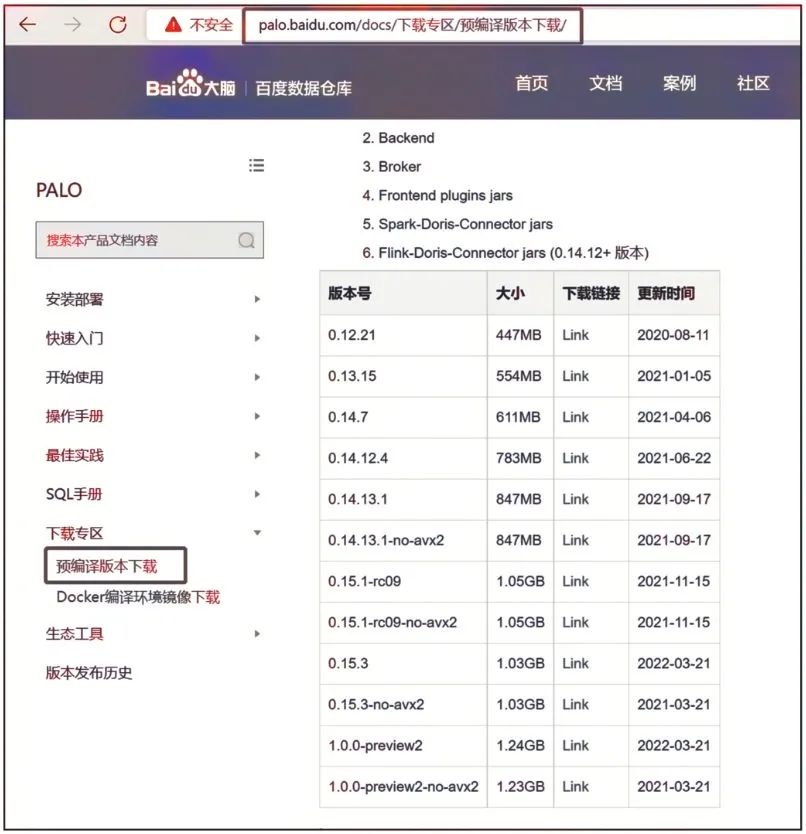Click '4. Frontend plugins jars' item
The image size is (806, 834).
pos(437,196)
